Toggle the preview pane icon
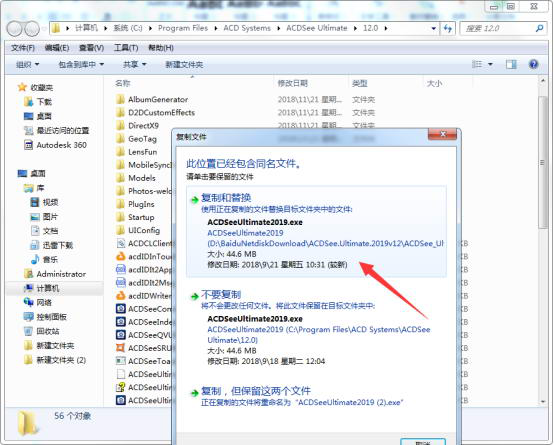Screen dimensions: 554x445 tap(511, 64)
